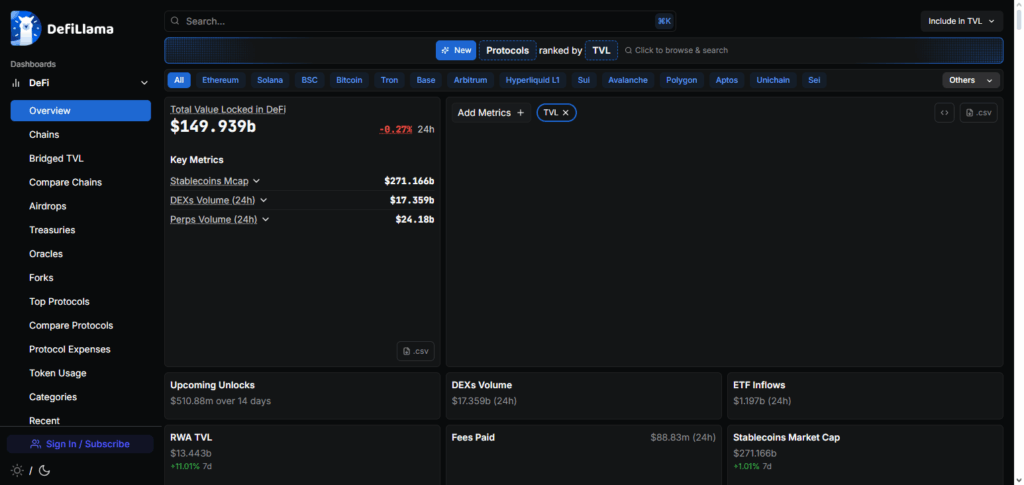Open the ETF Inflows card
This screenshot has width=1024, height=485.
click(865, 396)
